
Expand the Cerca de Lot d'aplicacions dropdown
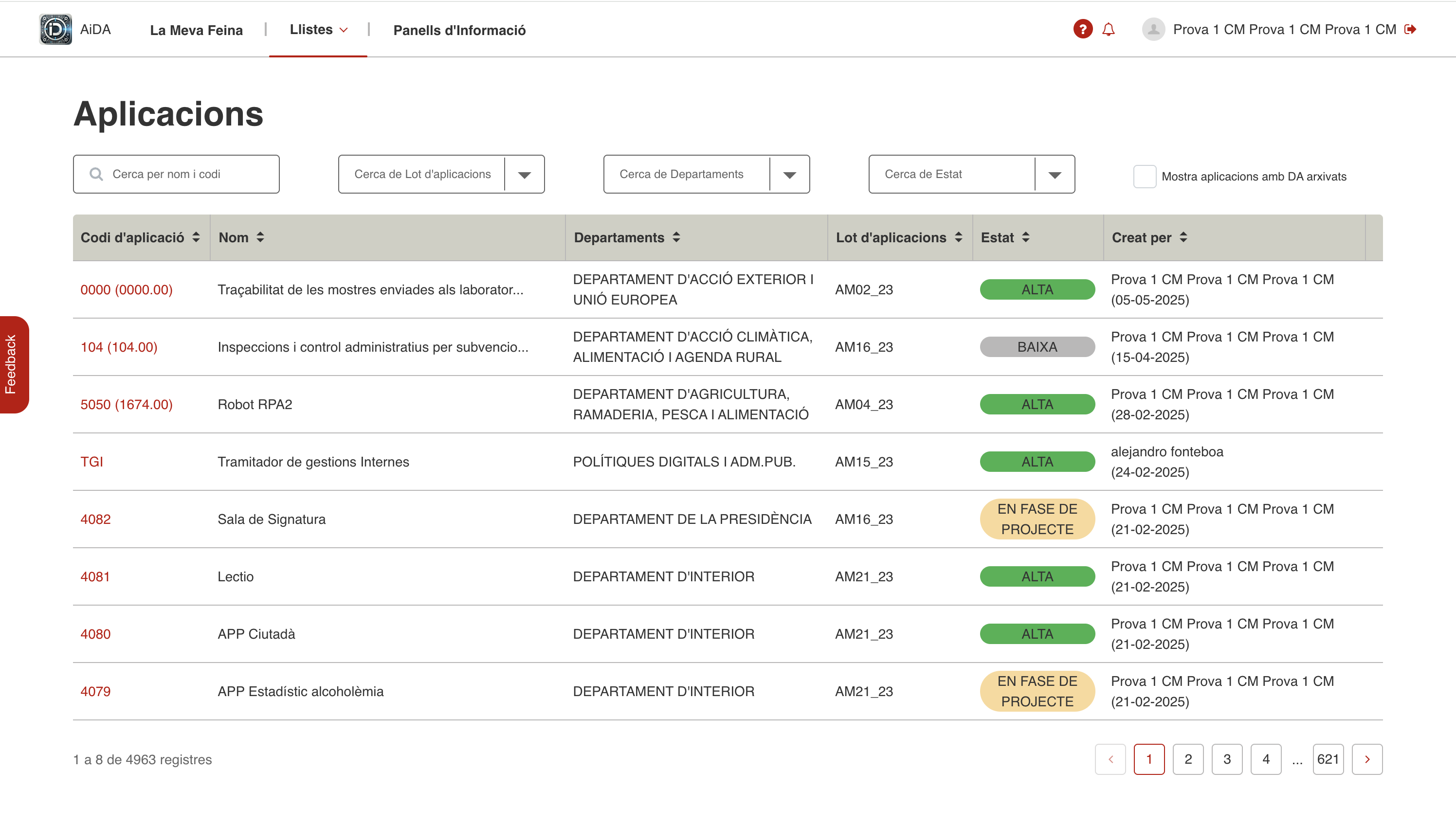pyautogui.click(x=524, y=175)
